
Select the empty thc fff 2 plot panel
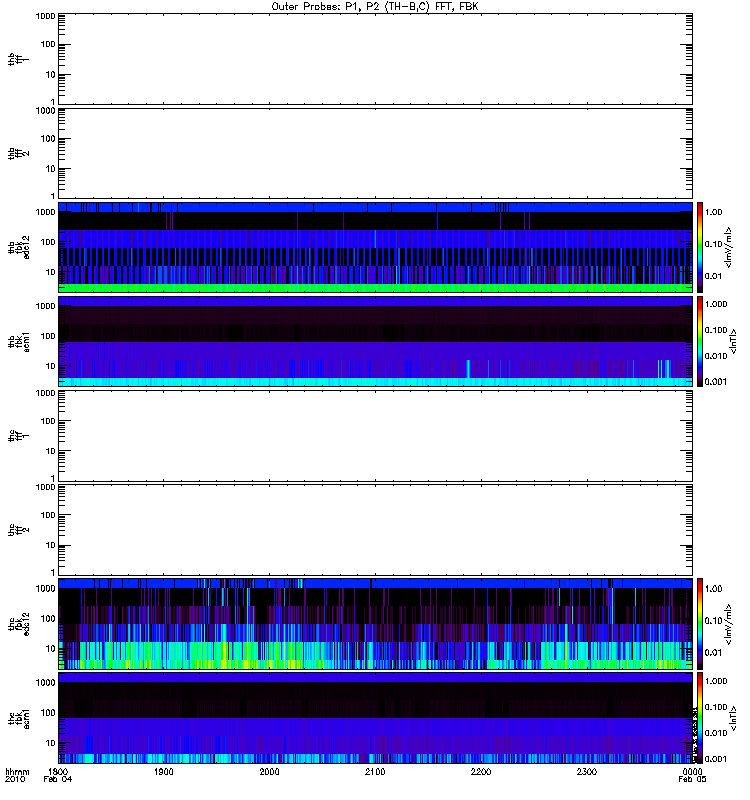point(376,530)
